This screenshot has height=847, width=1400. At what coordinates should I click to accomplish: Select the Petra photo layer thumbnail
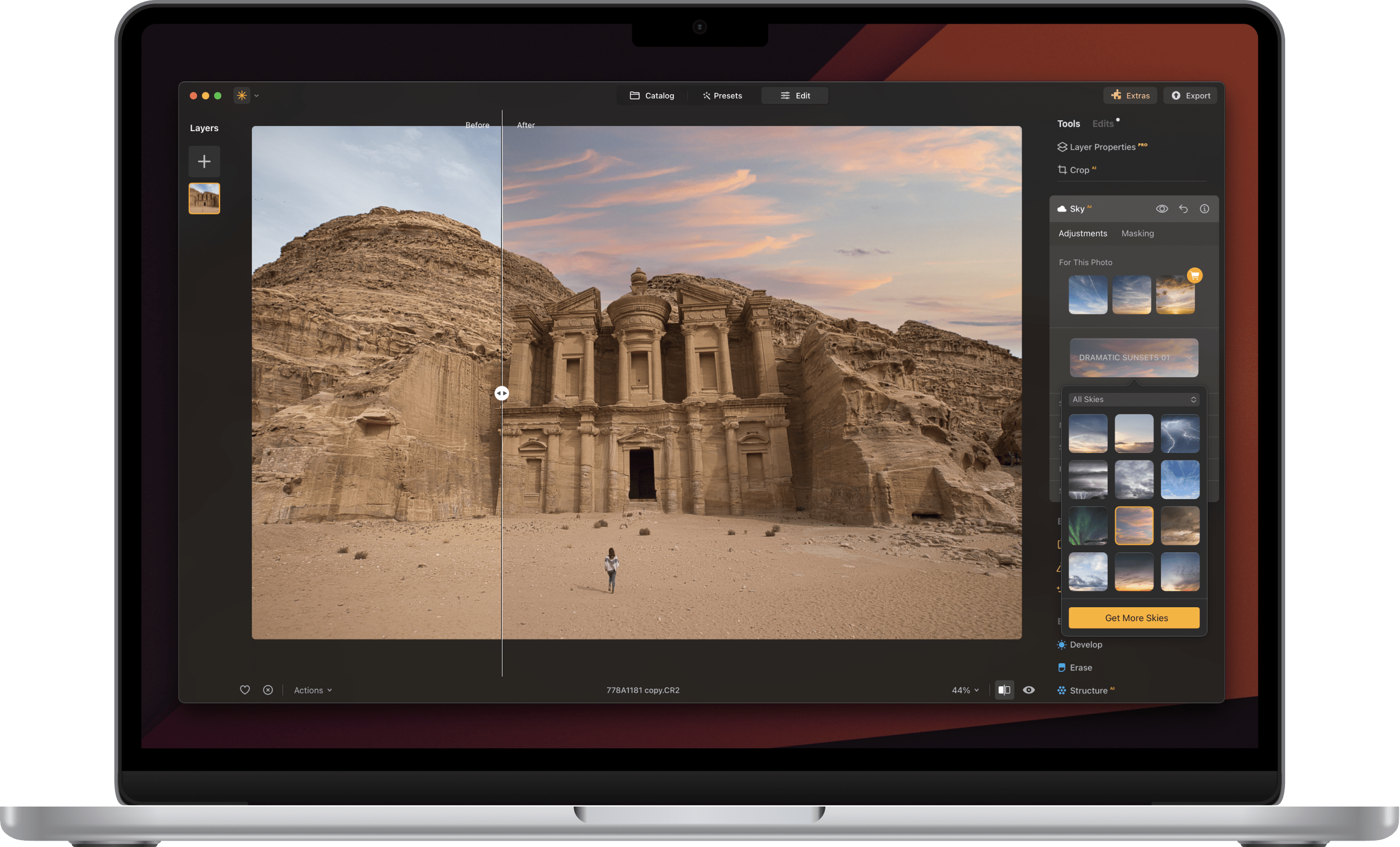coord(204,198)
